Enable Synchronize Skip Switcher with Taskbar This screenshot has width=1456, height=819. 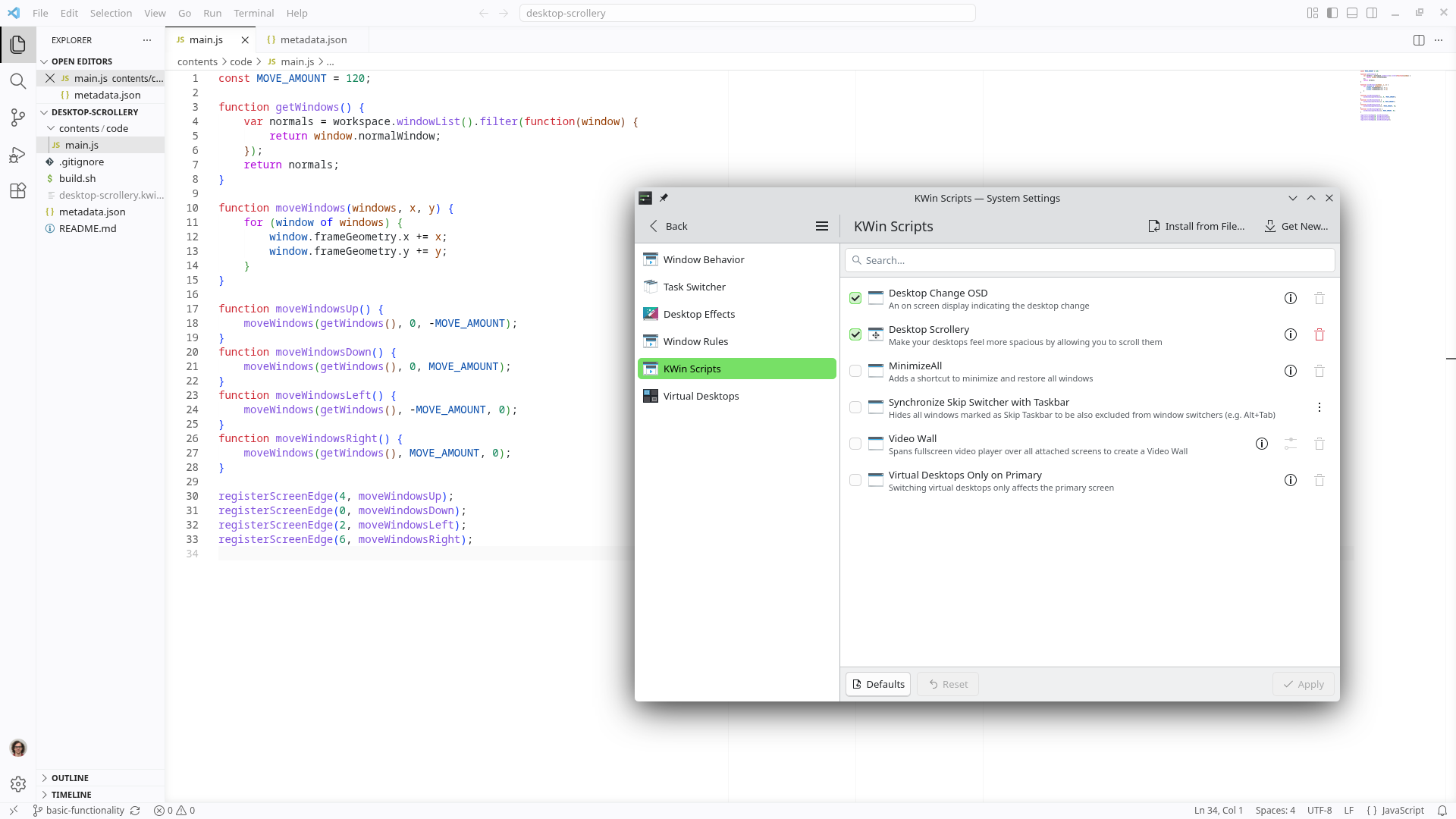click(855, 407)
